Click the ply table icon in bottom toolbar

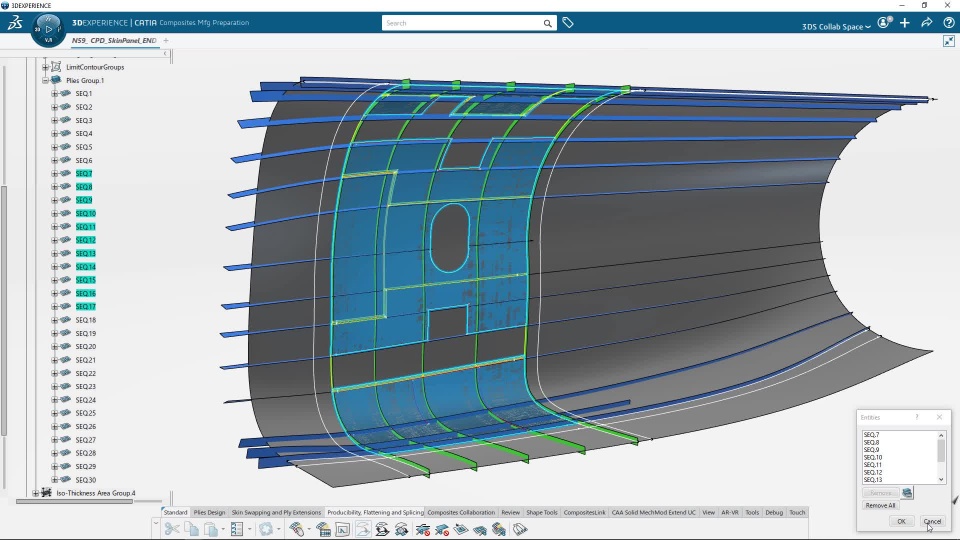coord(323,529)
